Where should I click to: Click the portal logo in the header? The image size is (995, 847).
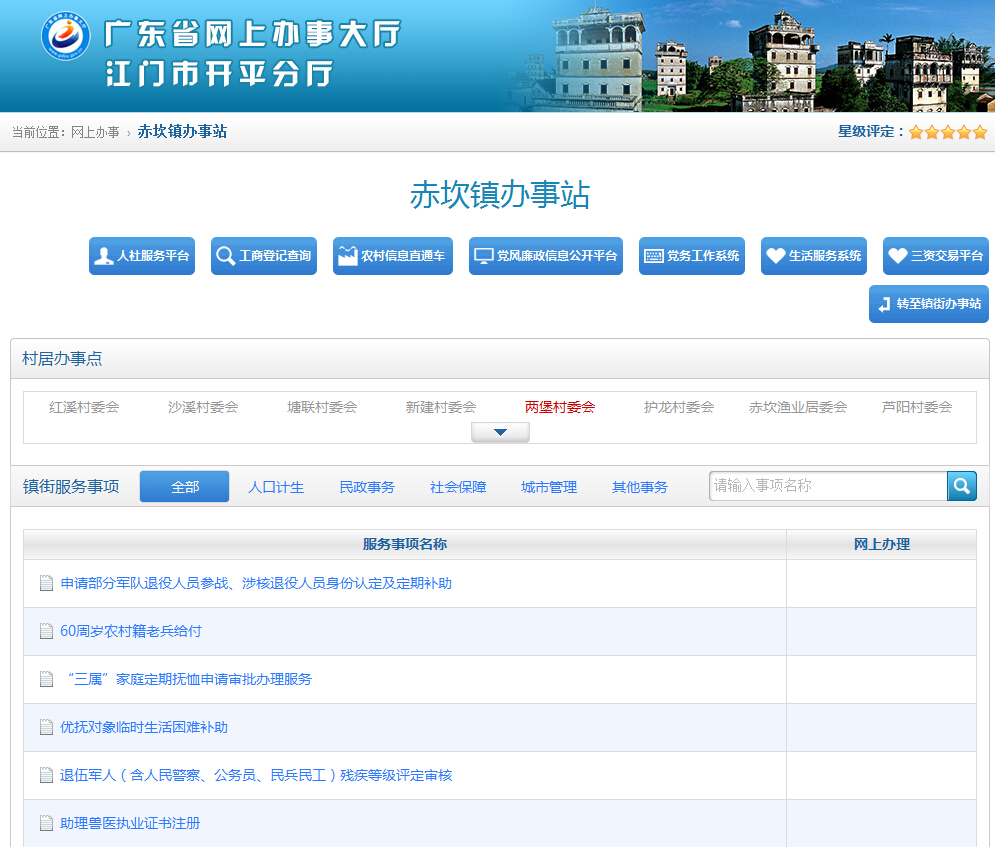[x=65, y=37]
